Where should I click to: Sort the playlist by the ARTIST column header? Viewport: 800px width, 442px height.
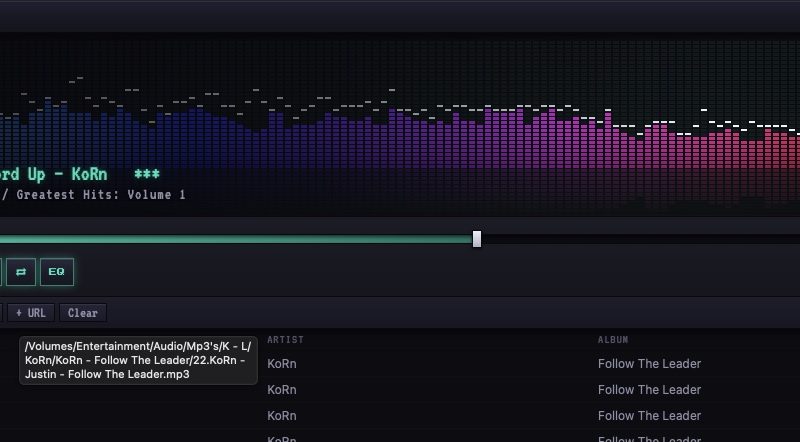point(285,339)
